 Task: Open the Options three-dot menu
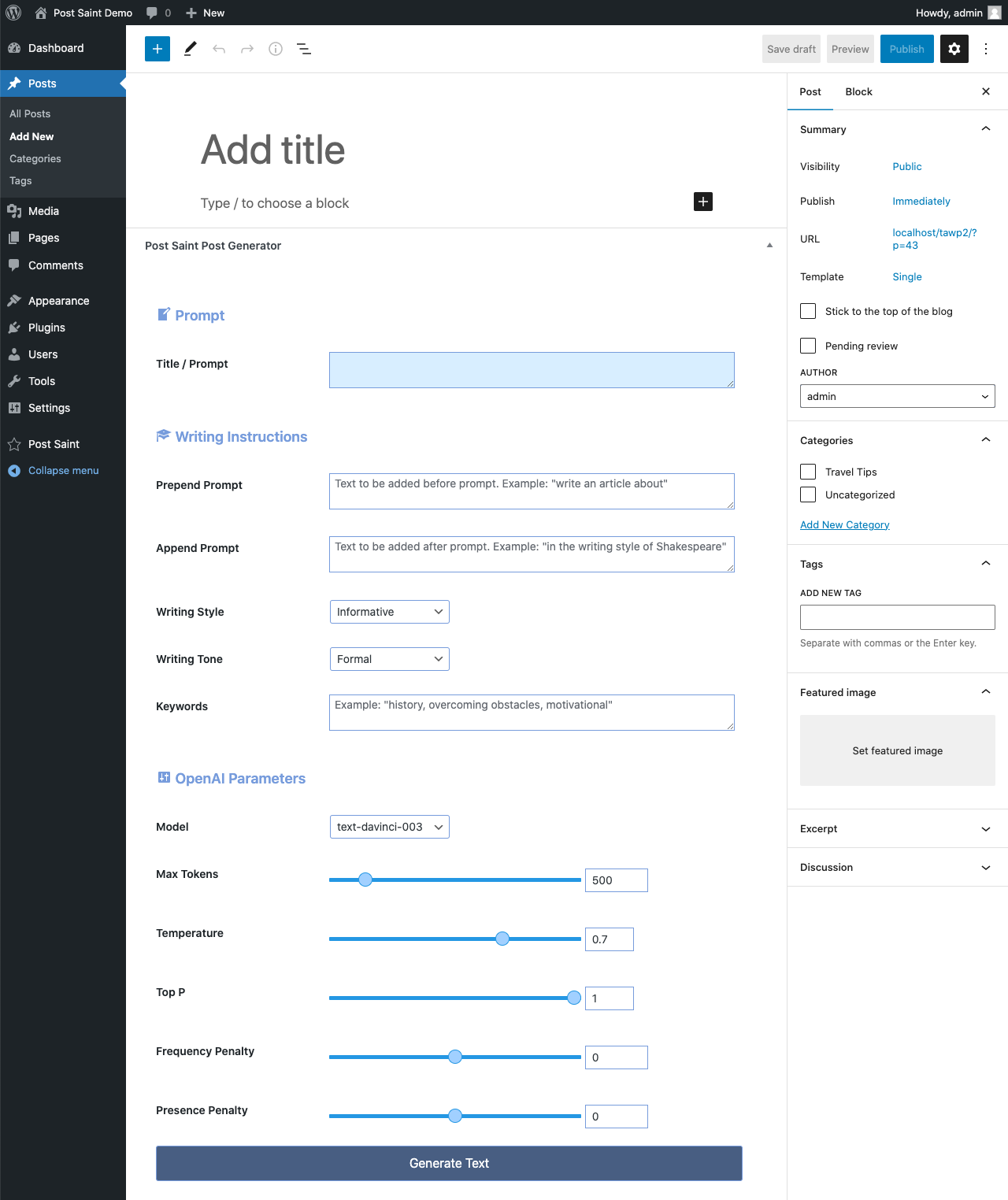(986, 49)
